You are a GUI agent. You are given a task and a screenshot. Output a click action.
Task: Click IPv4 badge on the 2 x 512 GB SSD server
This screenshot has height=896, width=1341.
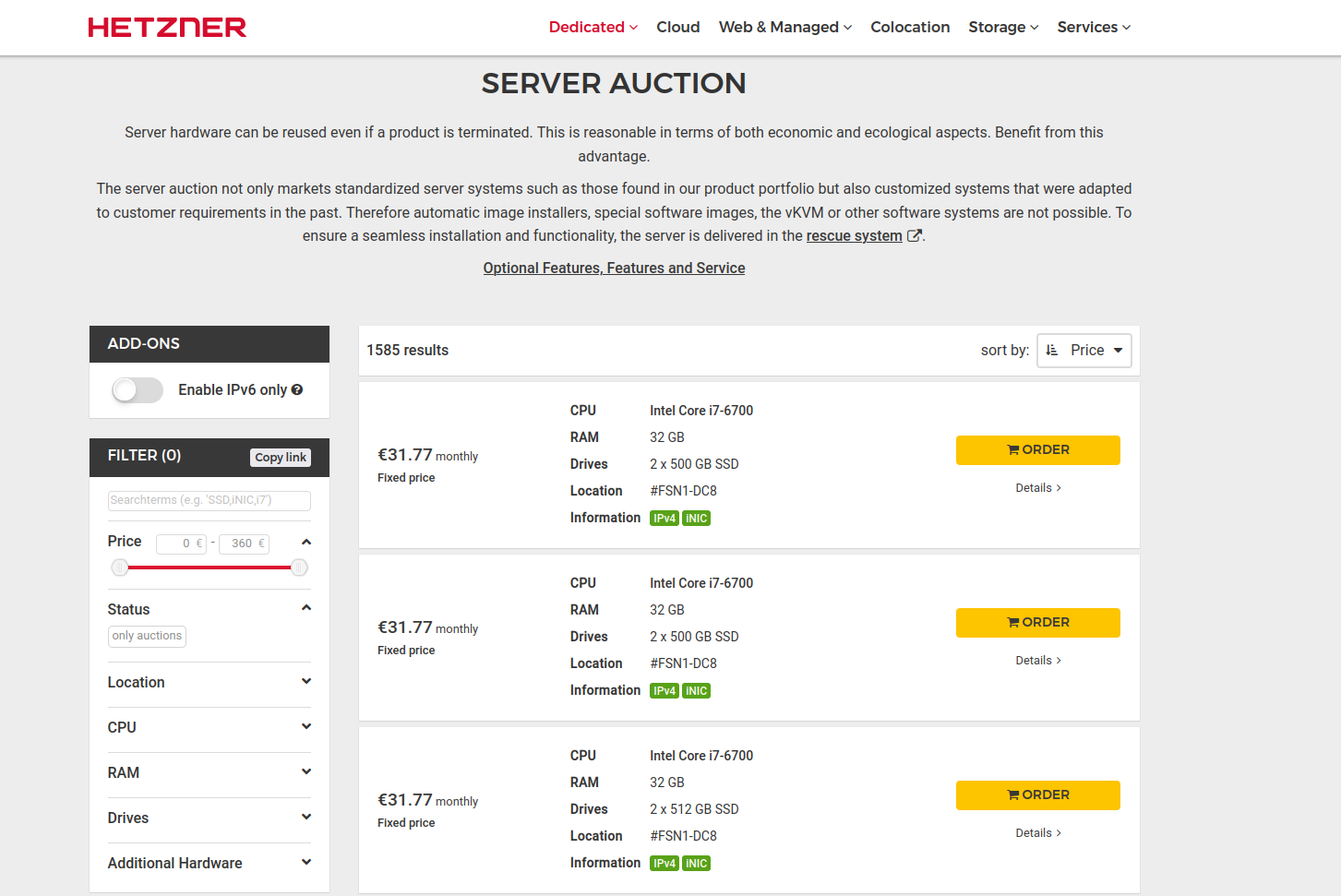click(665, 864)
